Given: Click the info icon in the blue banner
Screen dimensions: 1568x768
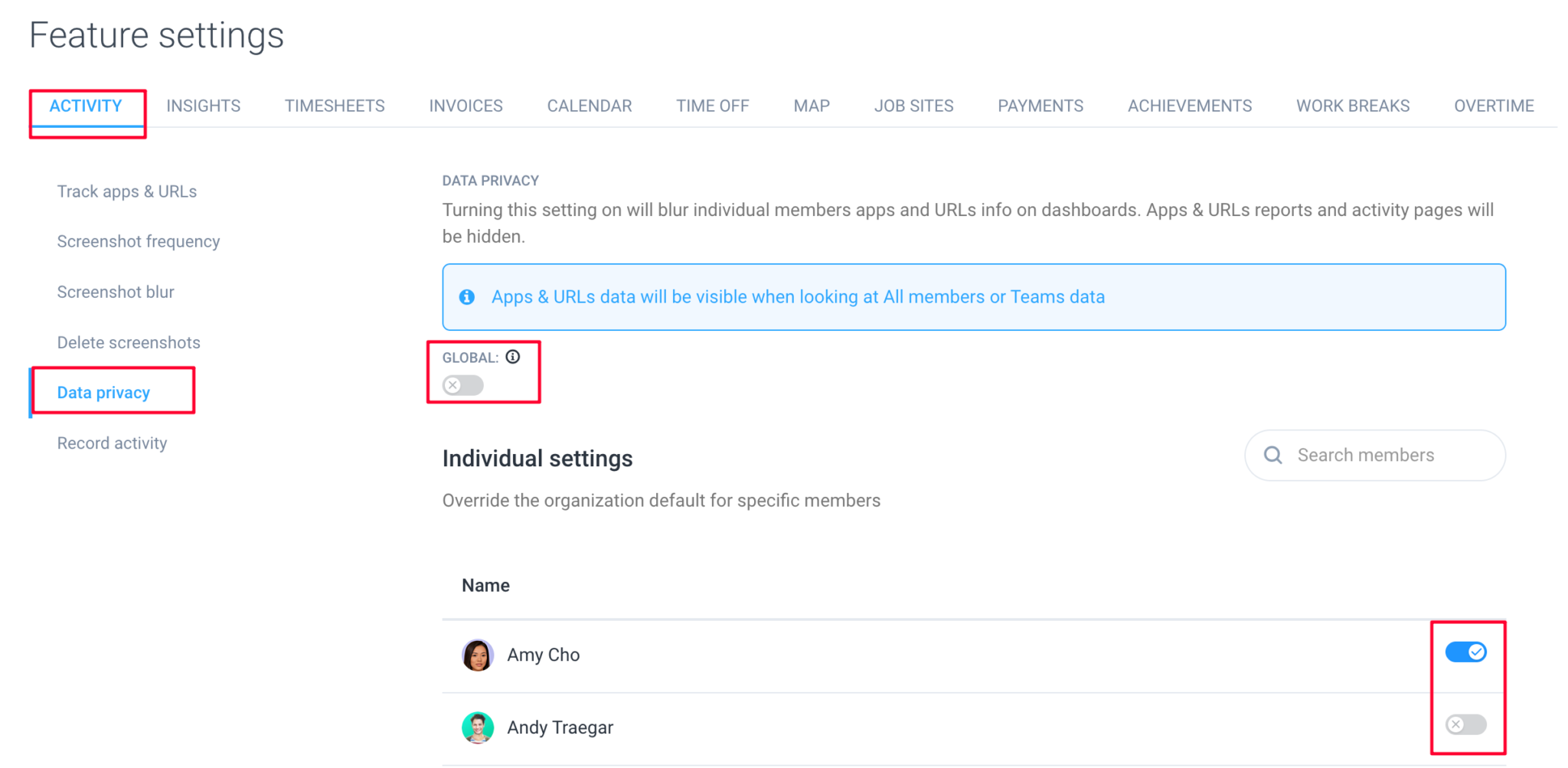Looking at the screenshot, I should [x=467, y=297].
